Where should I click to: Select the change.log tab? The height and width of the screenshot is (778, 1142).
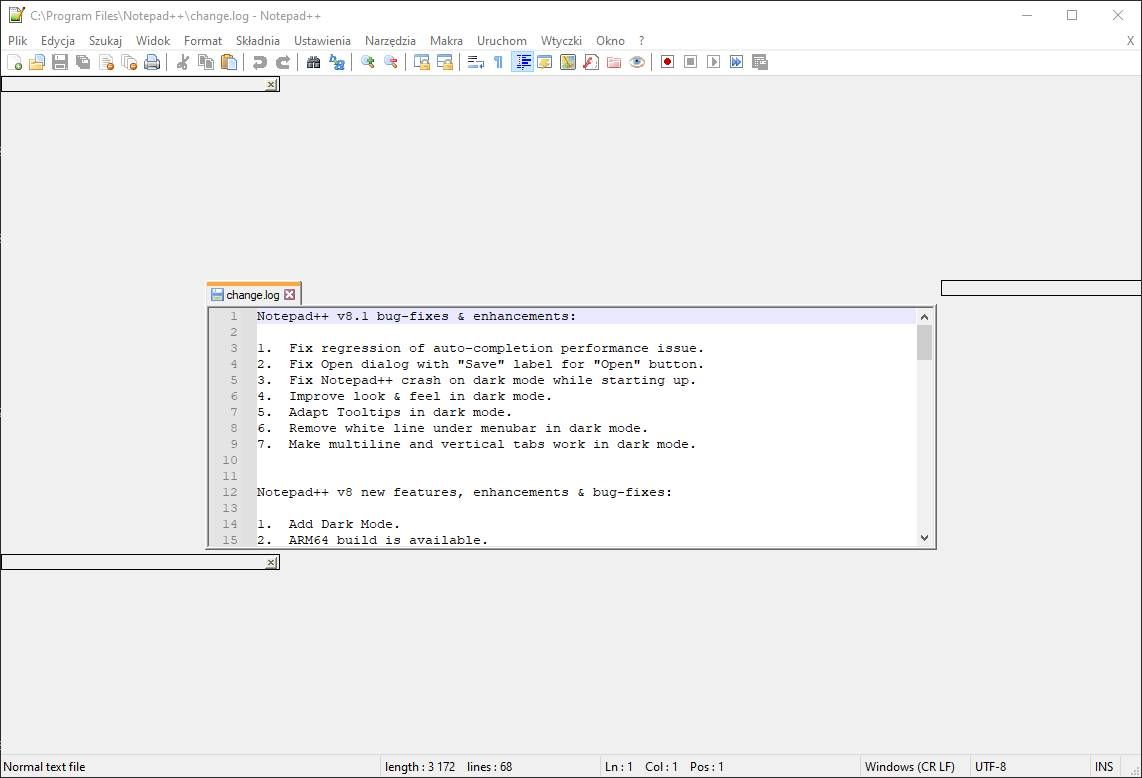[253, 295]
